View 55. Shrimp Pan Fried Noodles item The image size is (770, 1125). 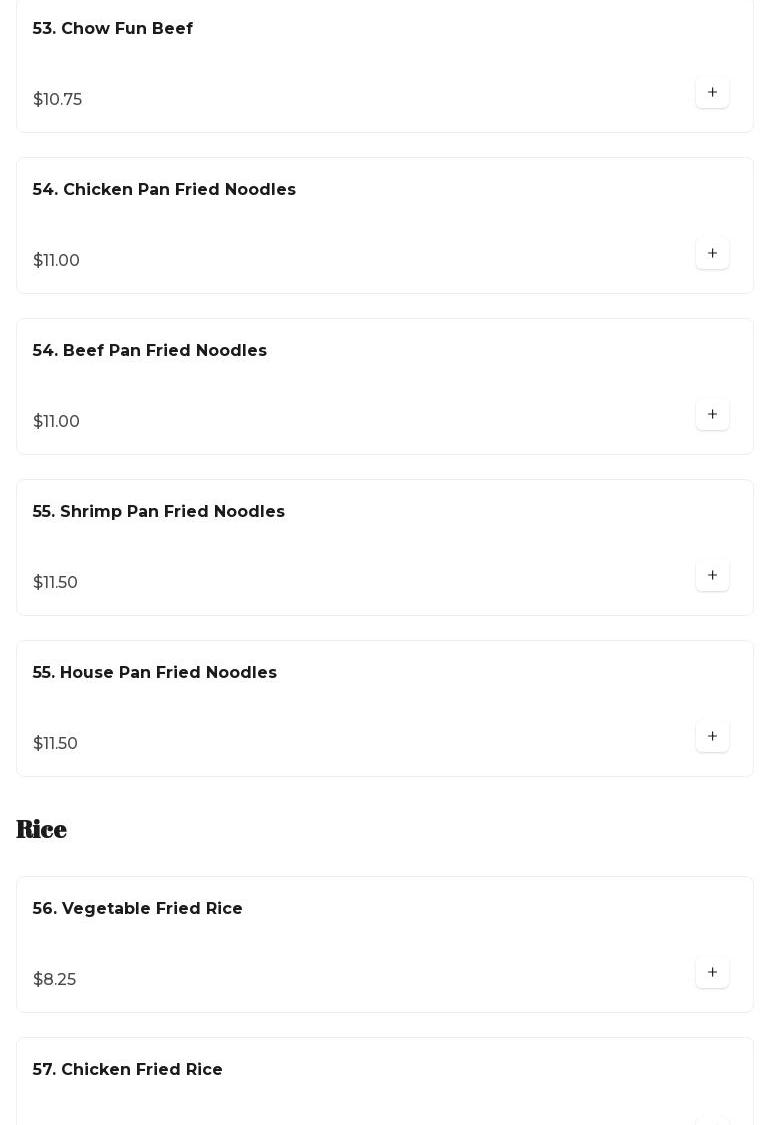(159, 512)
